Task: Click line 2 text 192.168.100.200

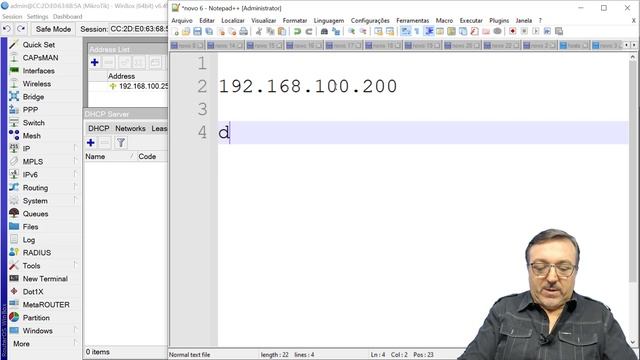Action: tap(308, 86)
